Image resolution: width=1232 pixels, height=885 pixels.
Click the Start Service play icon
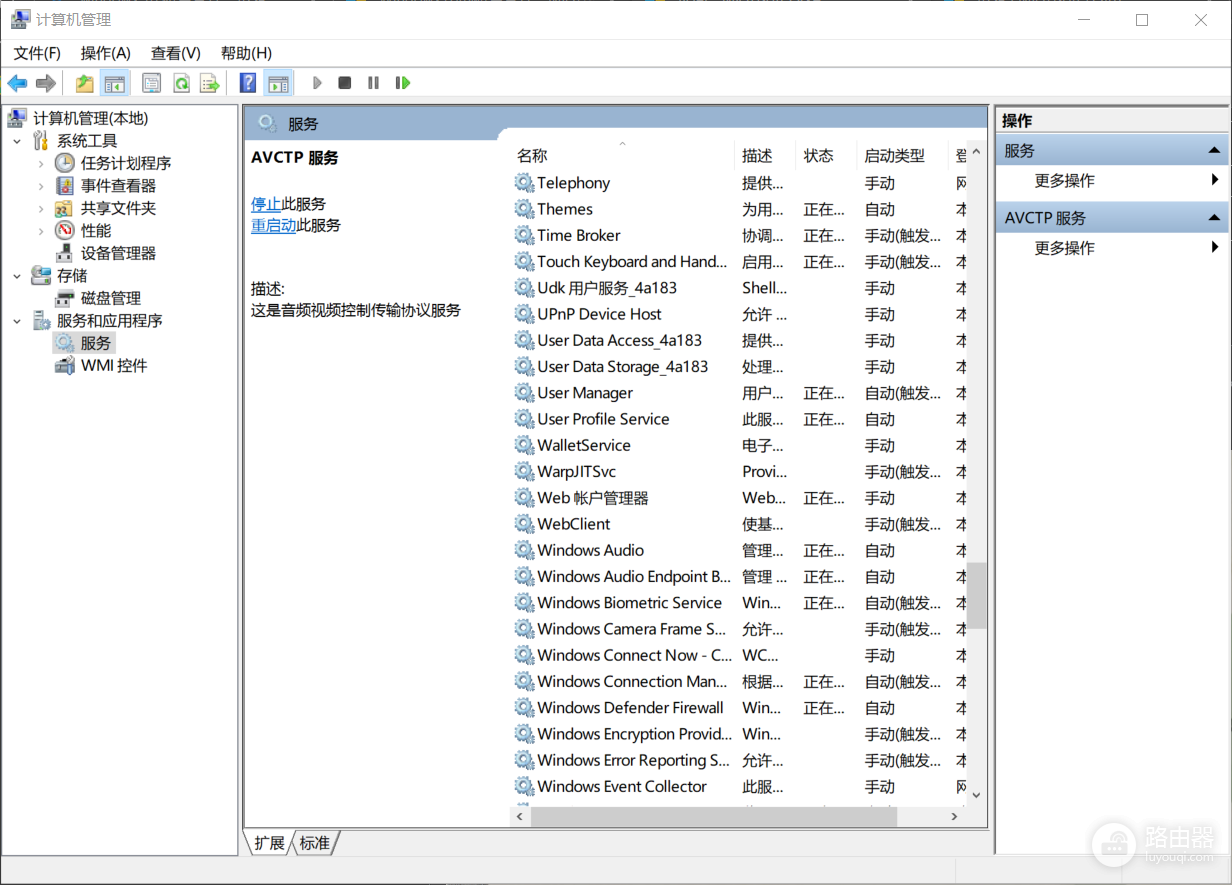pos(317,83)
